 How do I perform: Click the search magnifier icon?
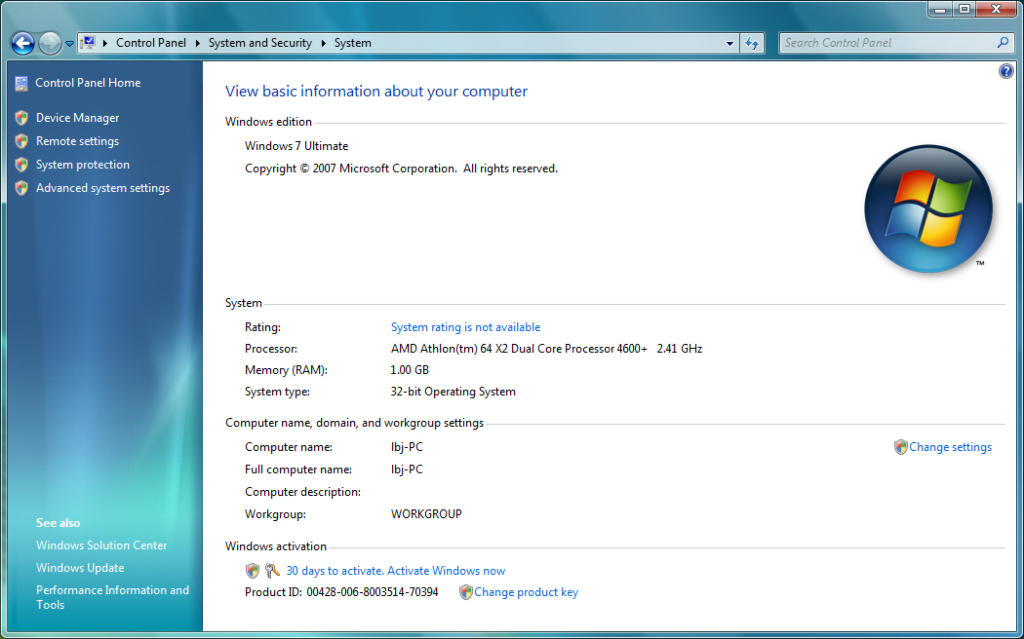point(1002,43)
